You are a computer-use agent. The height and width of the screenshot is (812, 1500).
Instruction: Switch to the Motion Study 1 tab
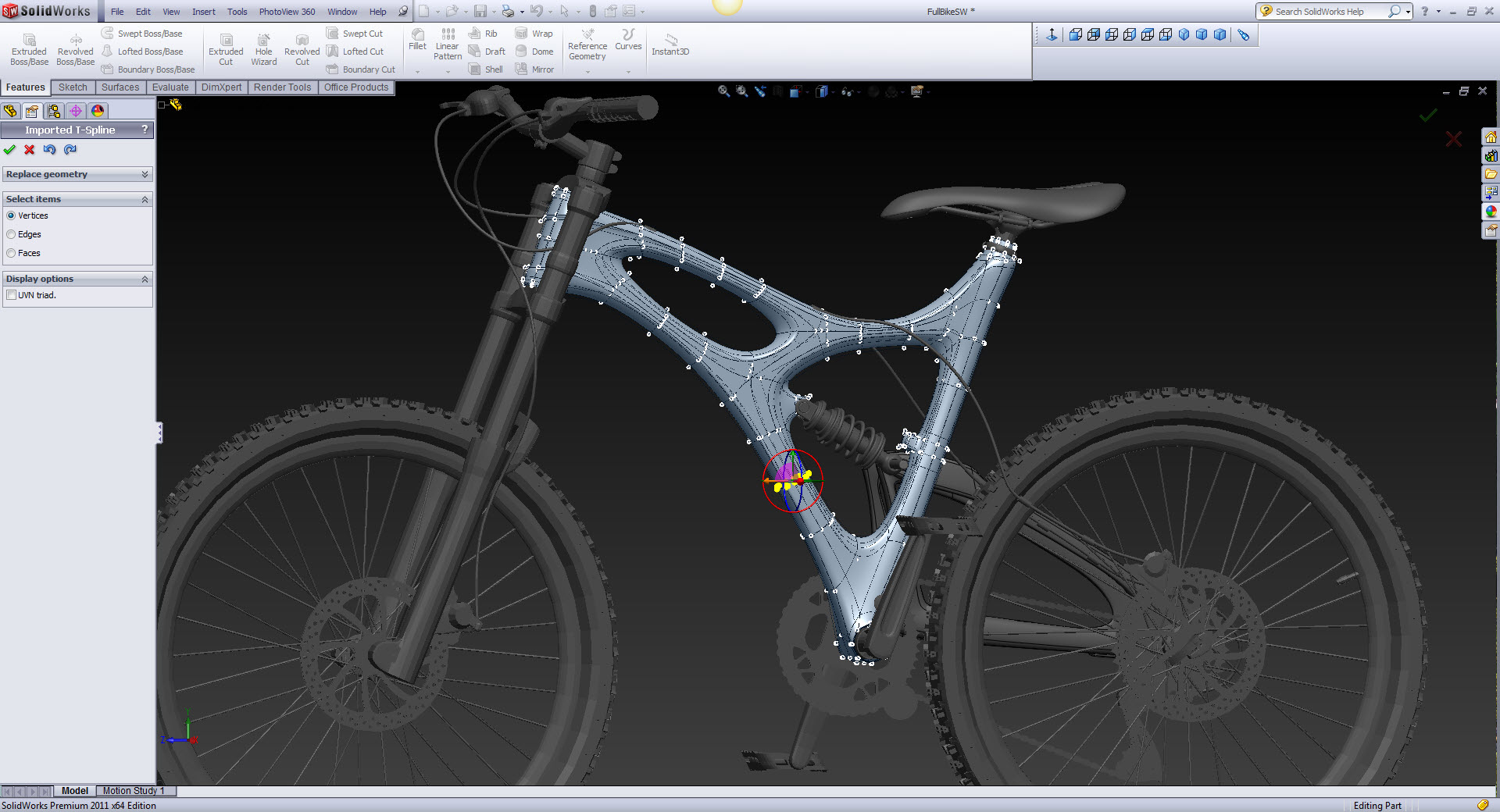coord(134,791)
